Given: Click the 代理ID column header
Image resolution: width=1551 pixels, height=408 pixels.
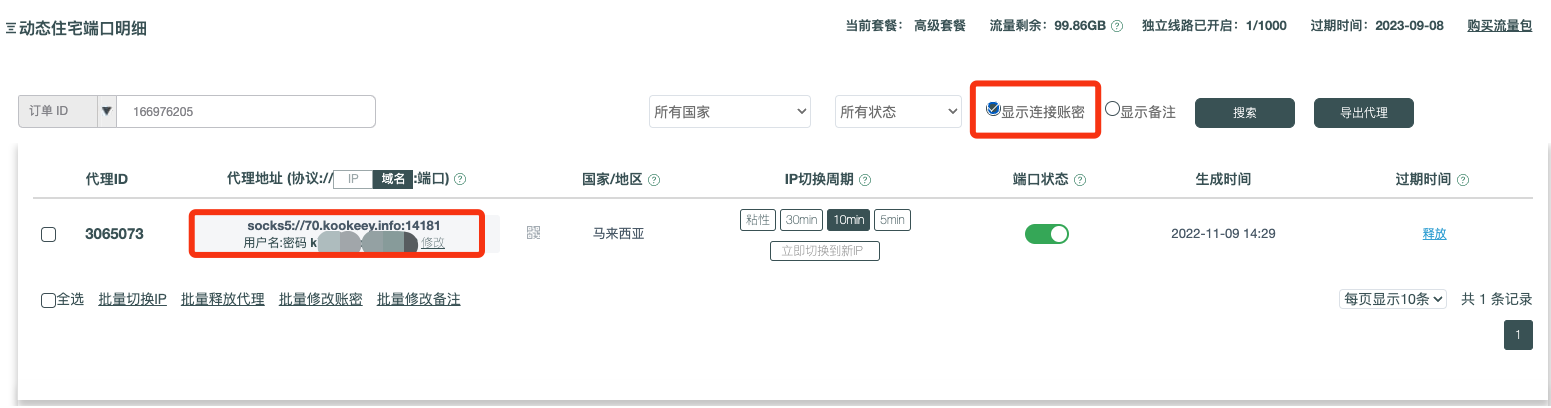Looking at the screenshot, I should 107,180.
